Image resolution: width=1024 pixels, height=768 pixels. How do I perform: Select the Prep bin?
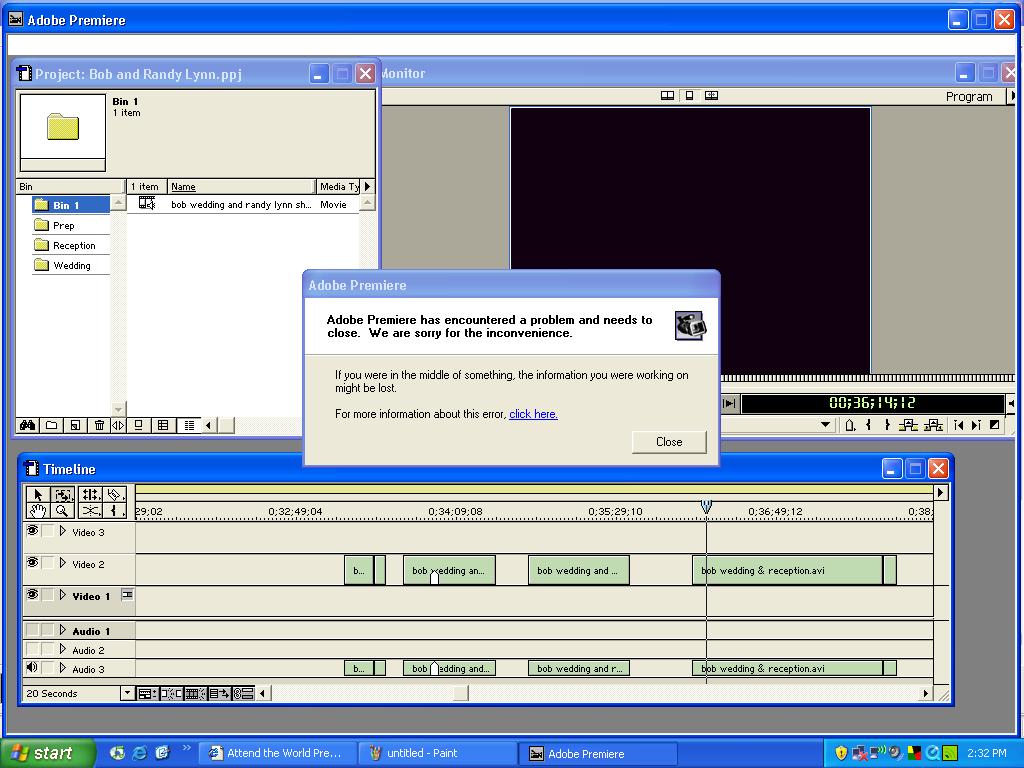(71, 225)
